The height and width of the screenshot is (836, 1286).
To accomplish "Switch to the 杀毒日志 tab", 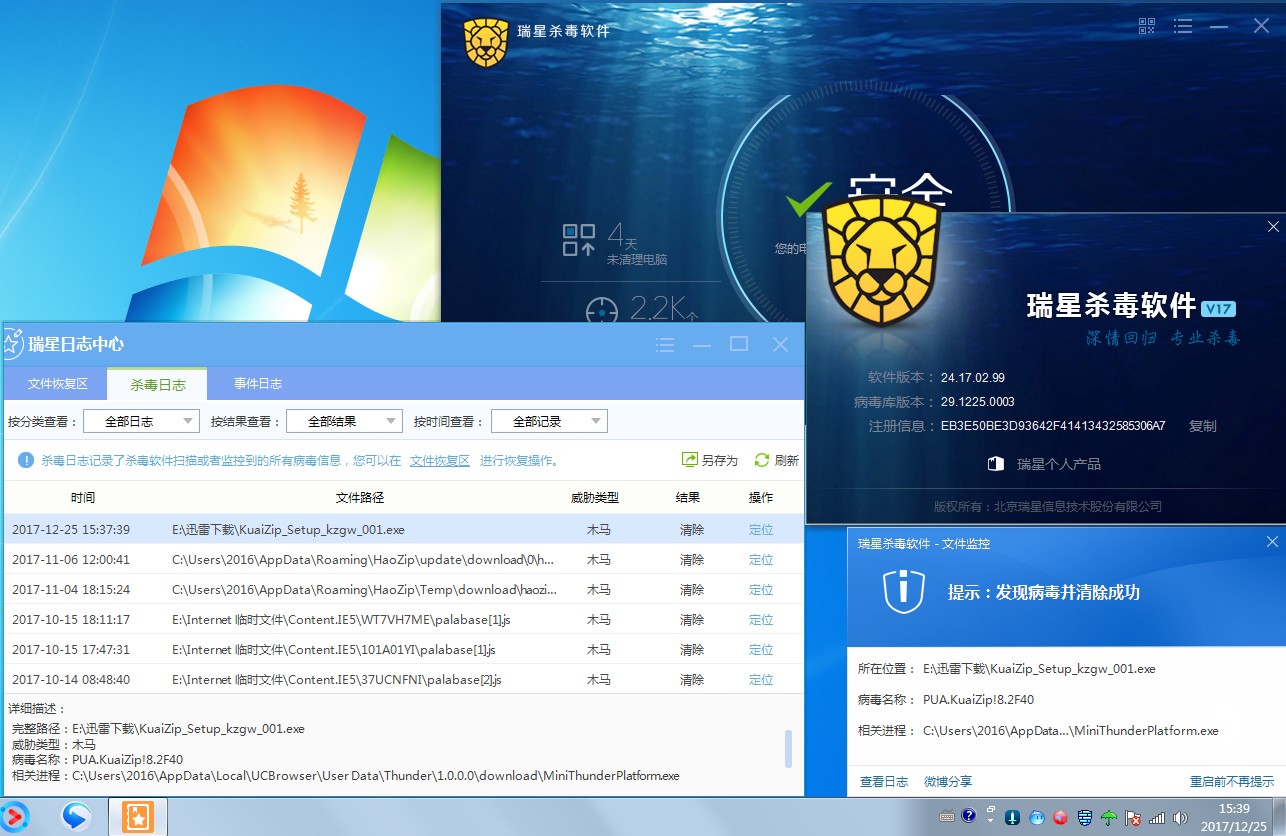I will pos(157,384).
